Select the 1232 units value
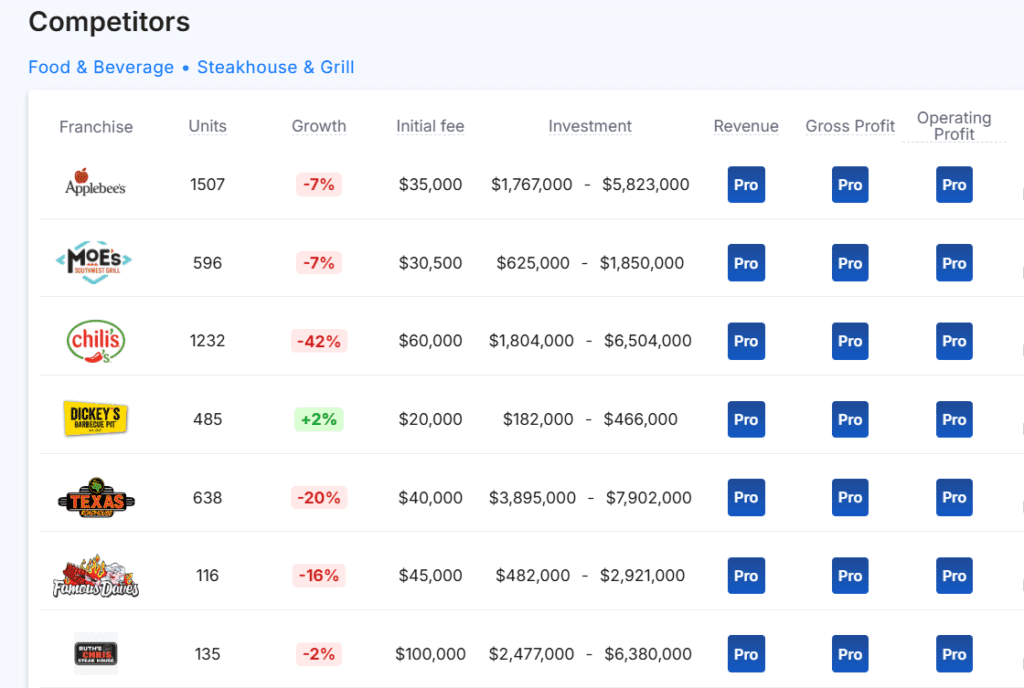The image size is (1024, 688). [x=208, y=341]
